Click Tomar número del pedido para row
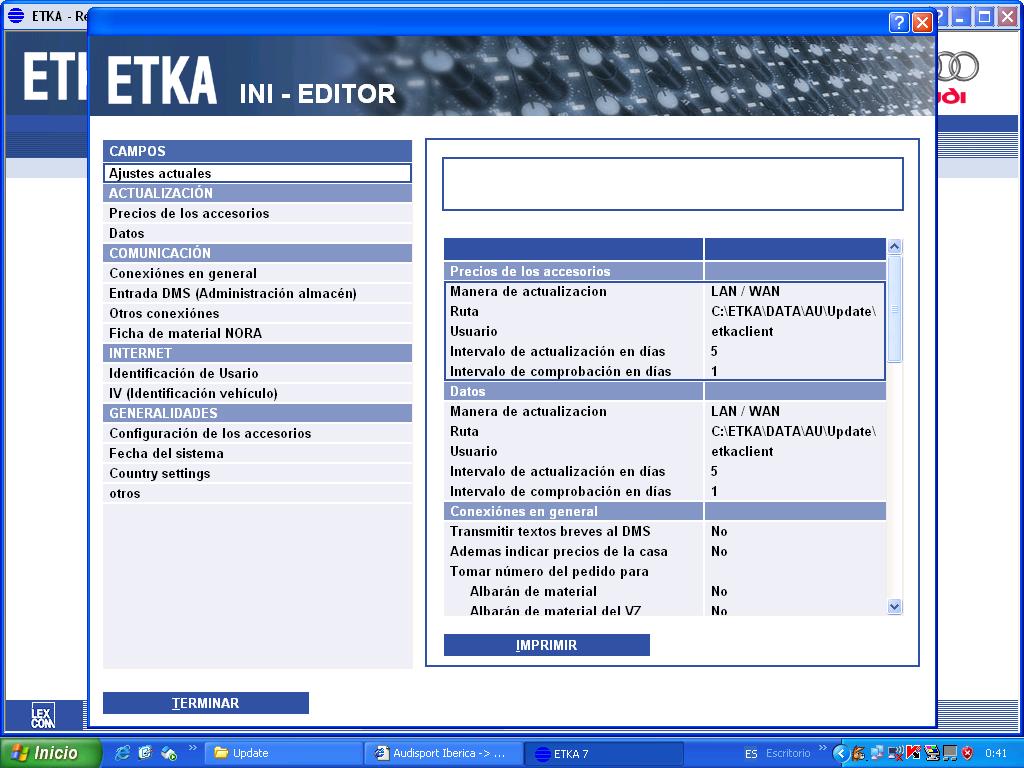The height and width of the screenshot is (768, 1024). 665,571
